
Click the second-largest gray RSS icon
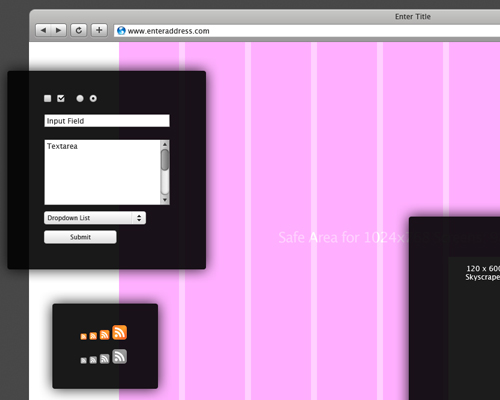tap(104, 359)
